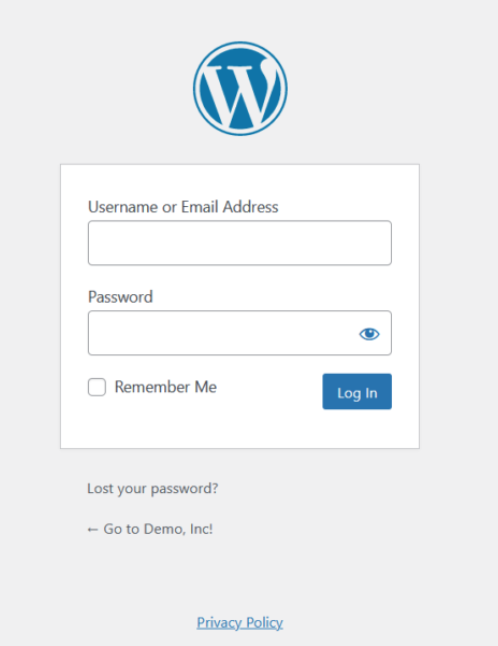498x646 pixels.
Task: Click the Username or Email Address label
Action: [x=183, y=207]
